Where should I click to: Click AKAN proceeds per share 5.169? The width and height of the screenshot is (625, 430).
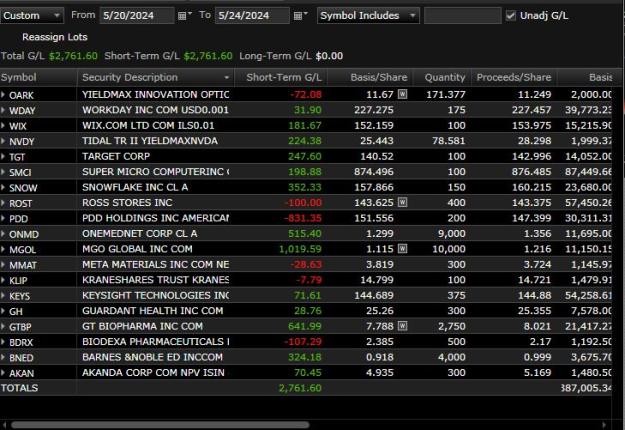click(537, 373)
